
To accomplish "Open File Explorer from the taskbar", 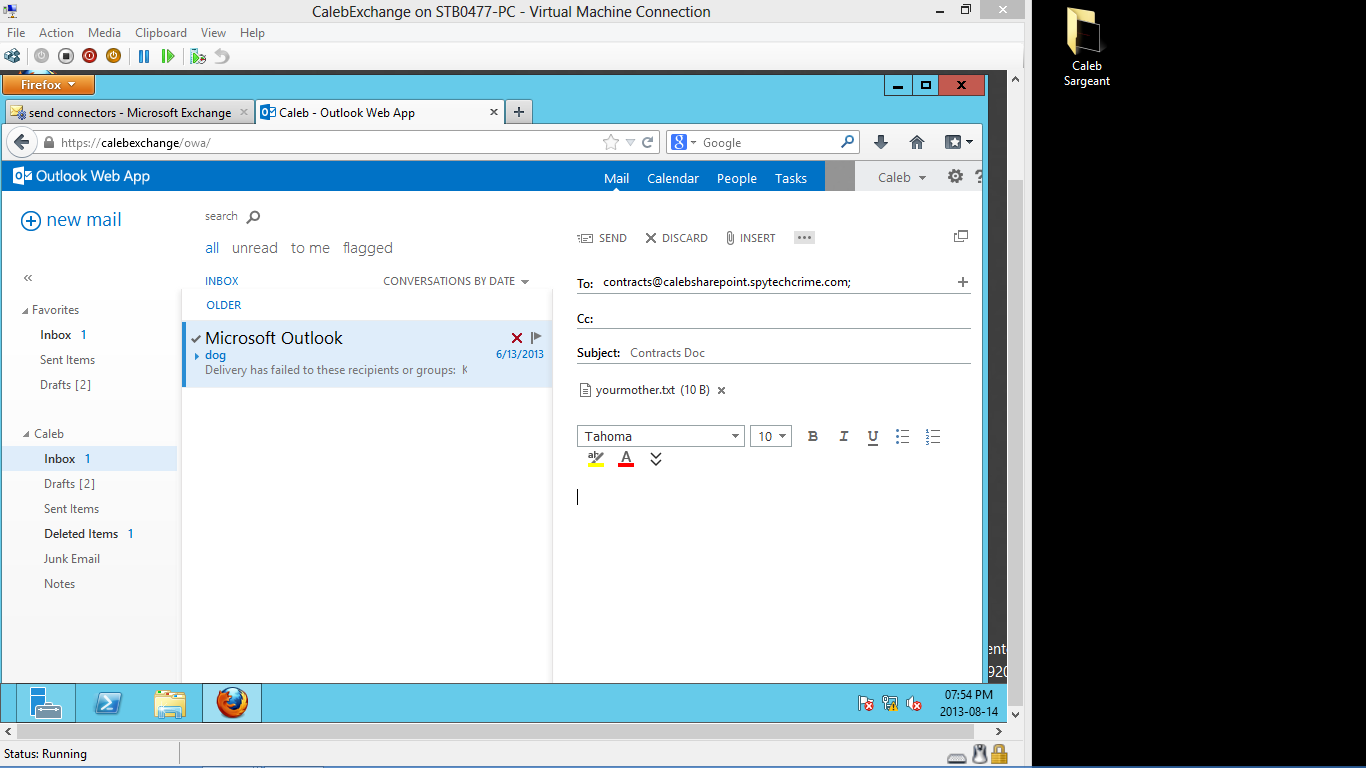I will tap(170, 703).
